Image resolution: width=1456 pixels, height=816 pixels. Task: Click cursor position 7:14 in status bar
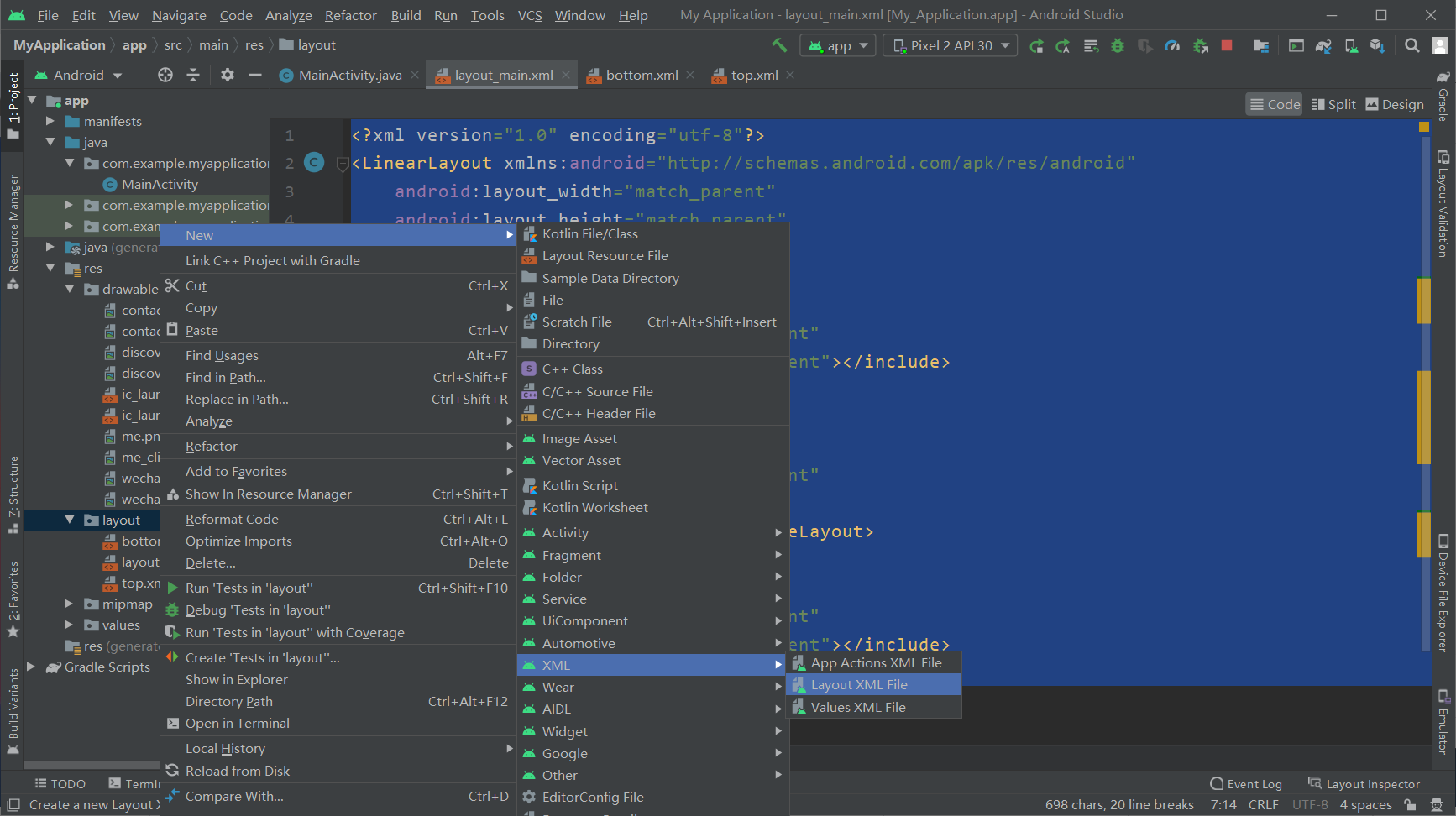1223,804
